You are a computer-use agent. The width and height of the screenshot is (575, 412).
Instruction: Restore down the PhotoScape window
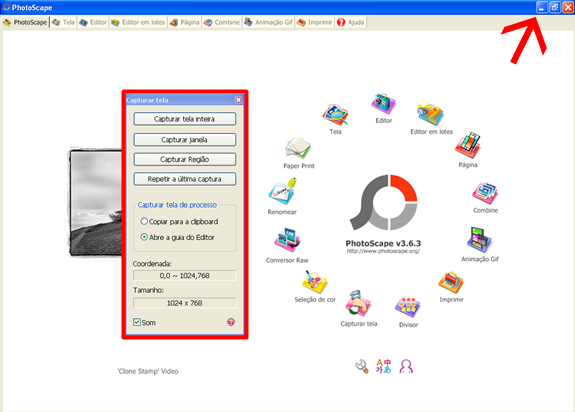[x=555, y=7]
